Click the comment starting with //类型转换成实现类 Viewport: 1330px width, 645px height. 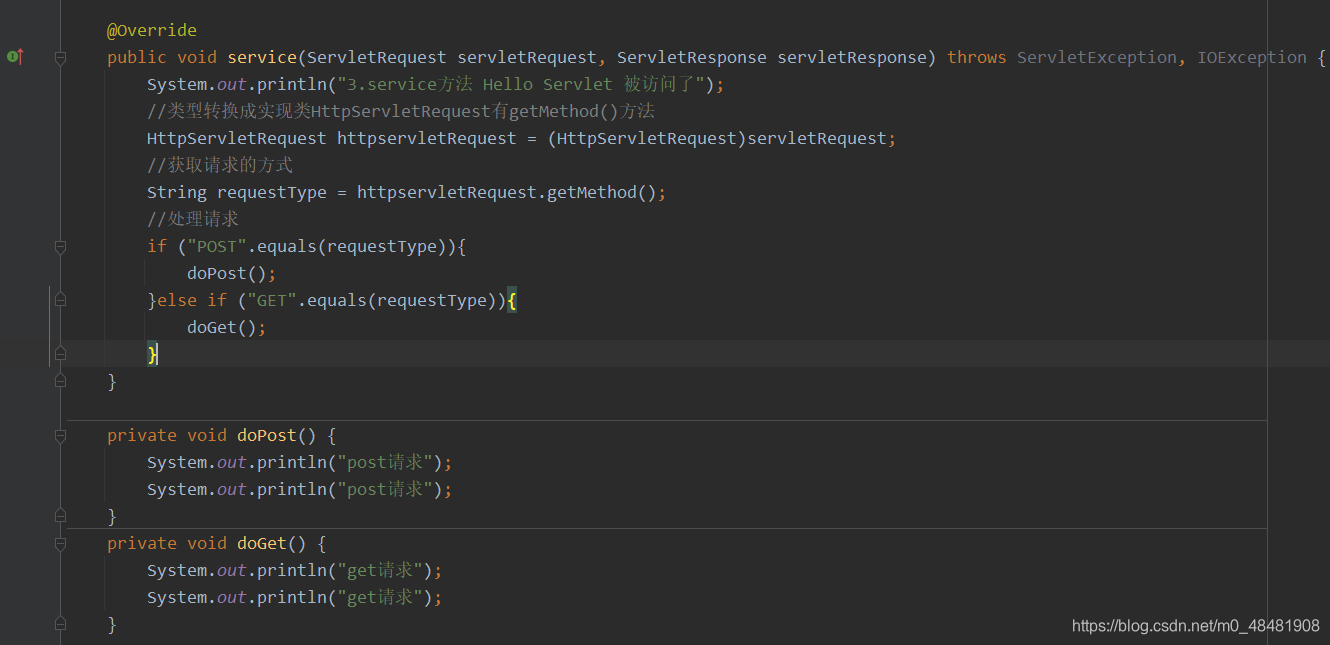tap(401, 111)
